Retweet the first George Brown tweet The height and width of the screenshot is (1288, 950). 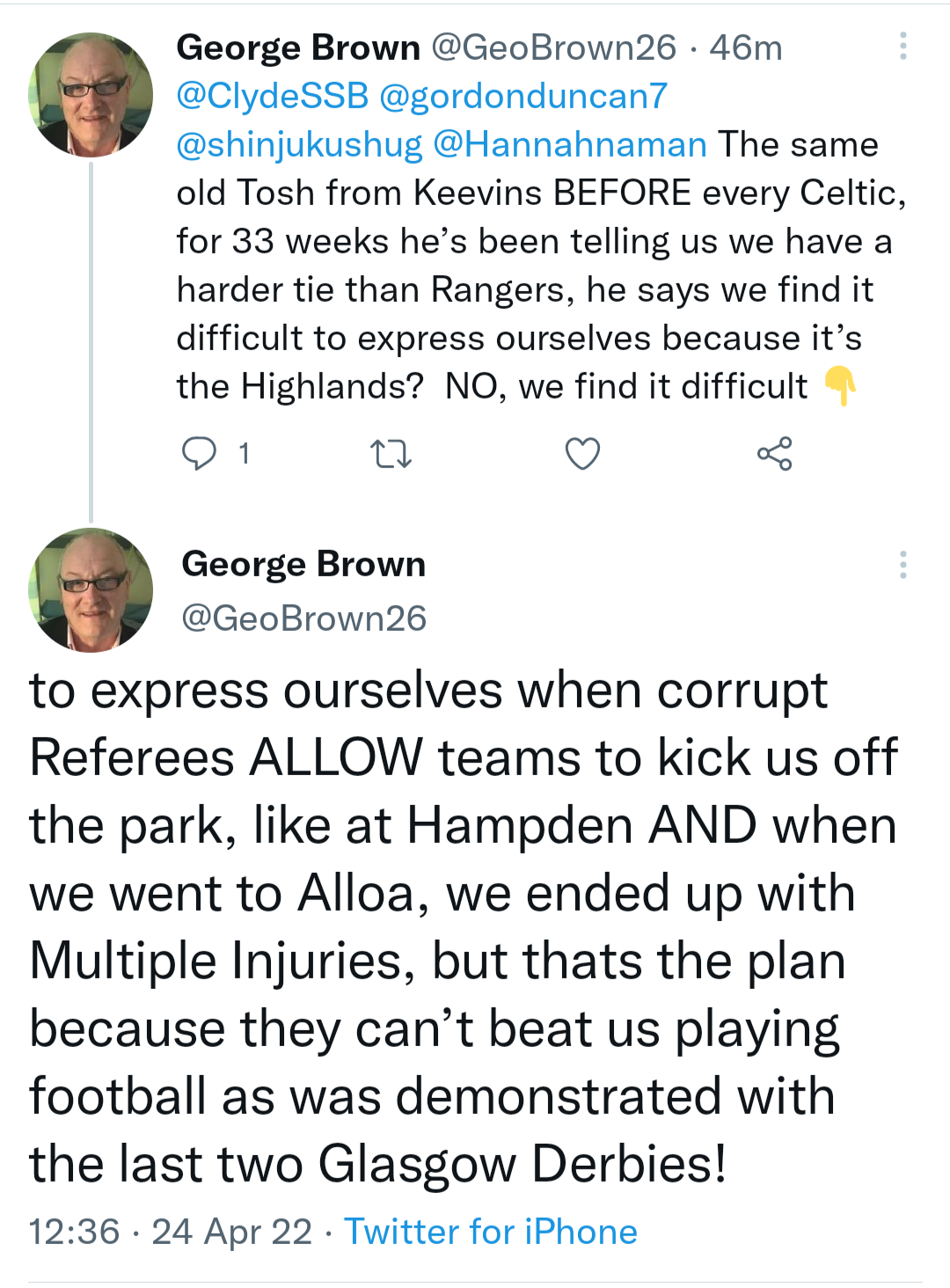(x=391, y=454)
